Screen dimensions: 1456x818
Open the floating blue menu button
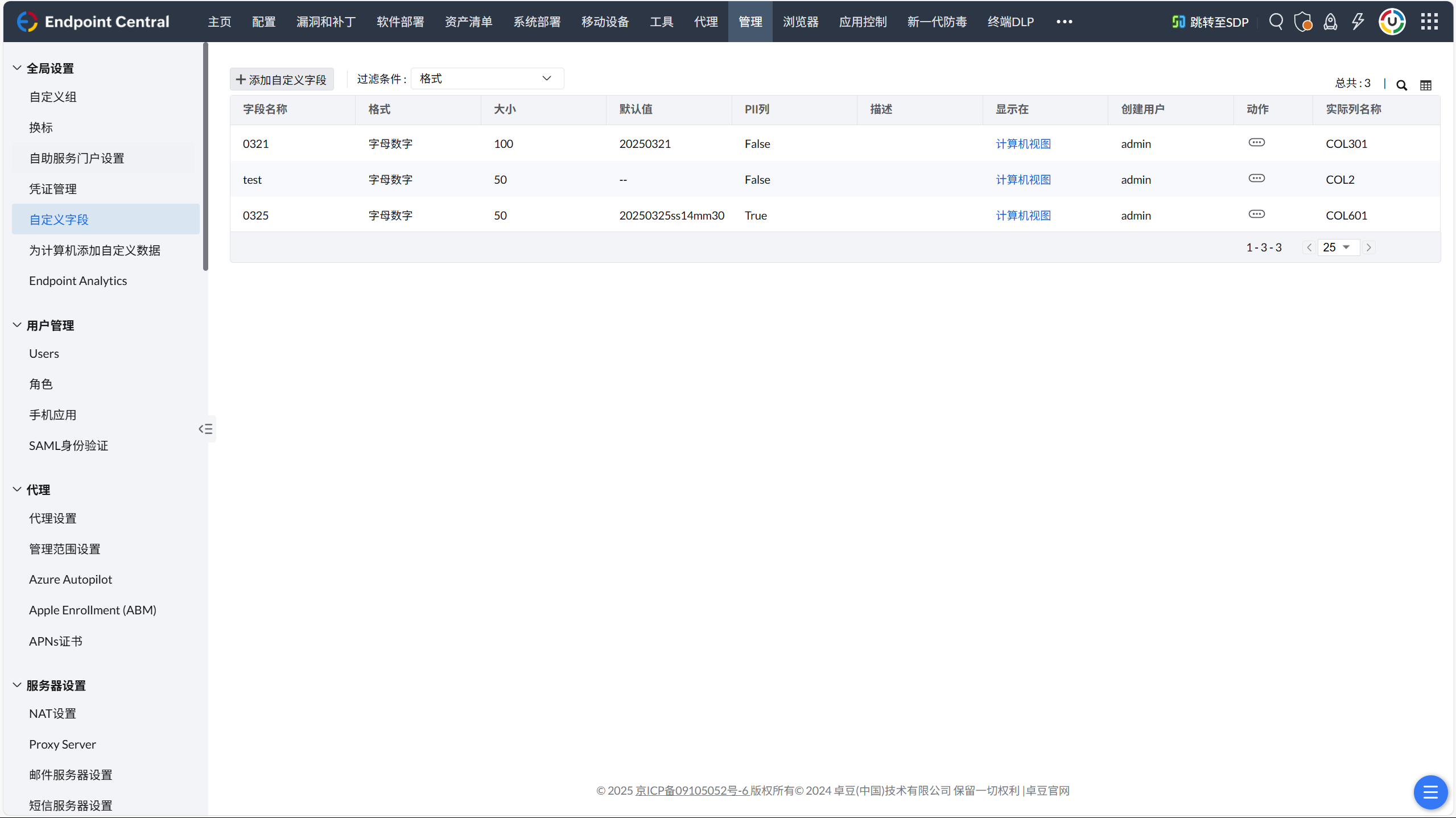point(1430,792)
